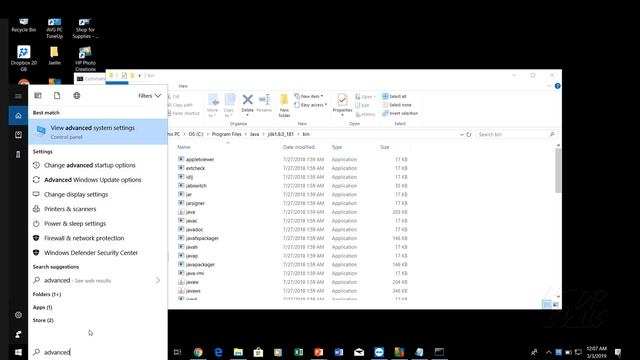640x360 pixels.
Task: Select the javadoc file
Action: pyautogui.click(x=191, y=230)
